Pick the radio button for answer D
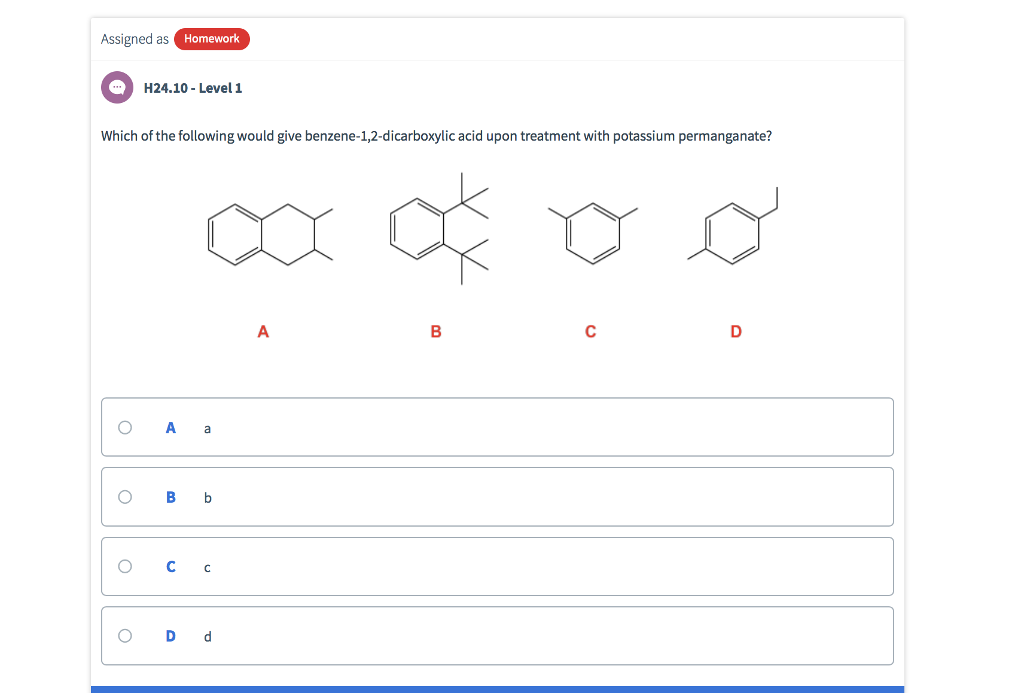This screenshot has width=1024, height=693. point(125,635)
